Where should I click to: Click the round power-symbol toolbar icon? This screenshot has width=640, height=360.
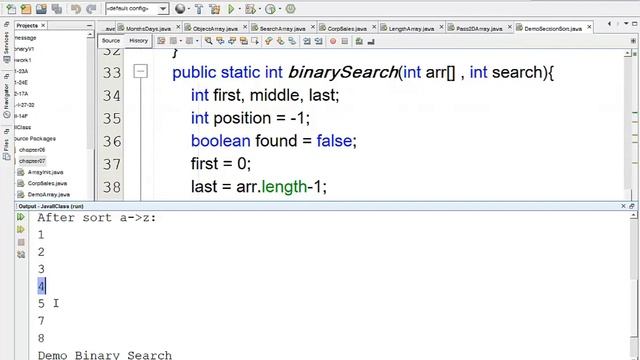(290, 9)
